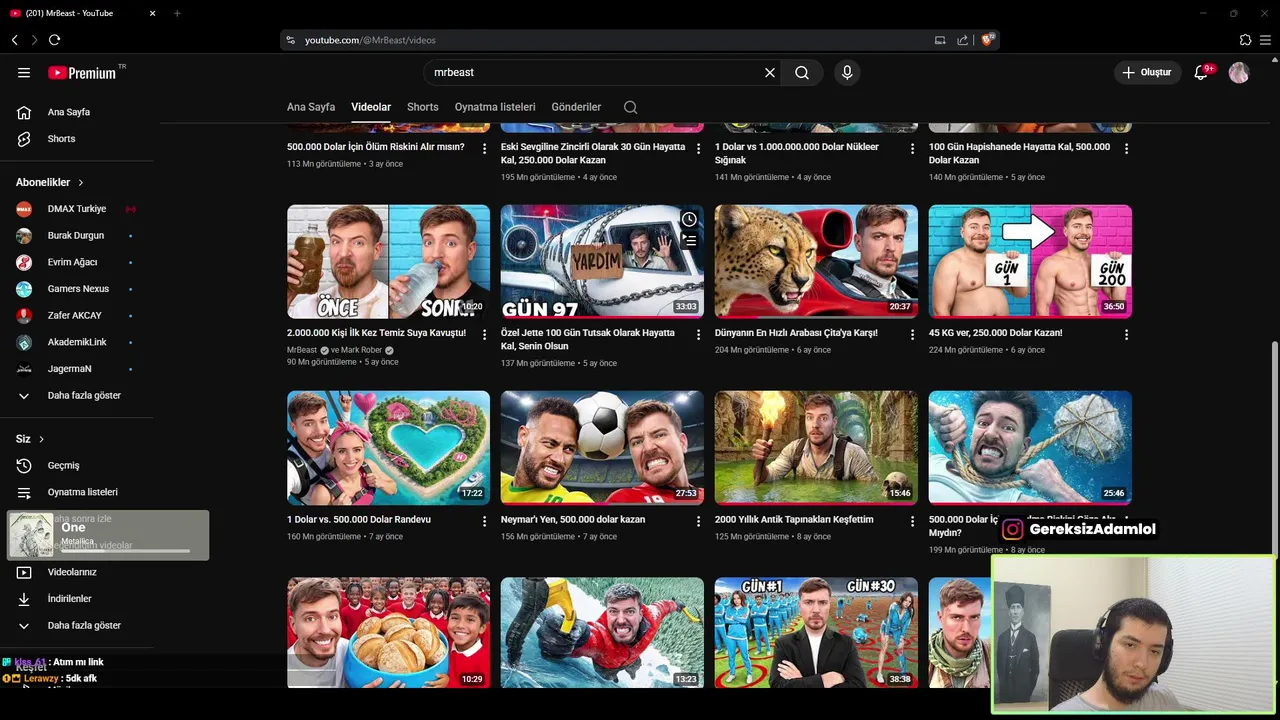Open options for Eski Sevgiline Zincirli video

click(x=698, y=148)
